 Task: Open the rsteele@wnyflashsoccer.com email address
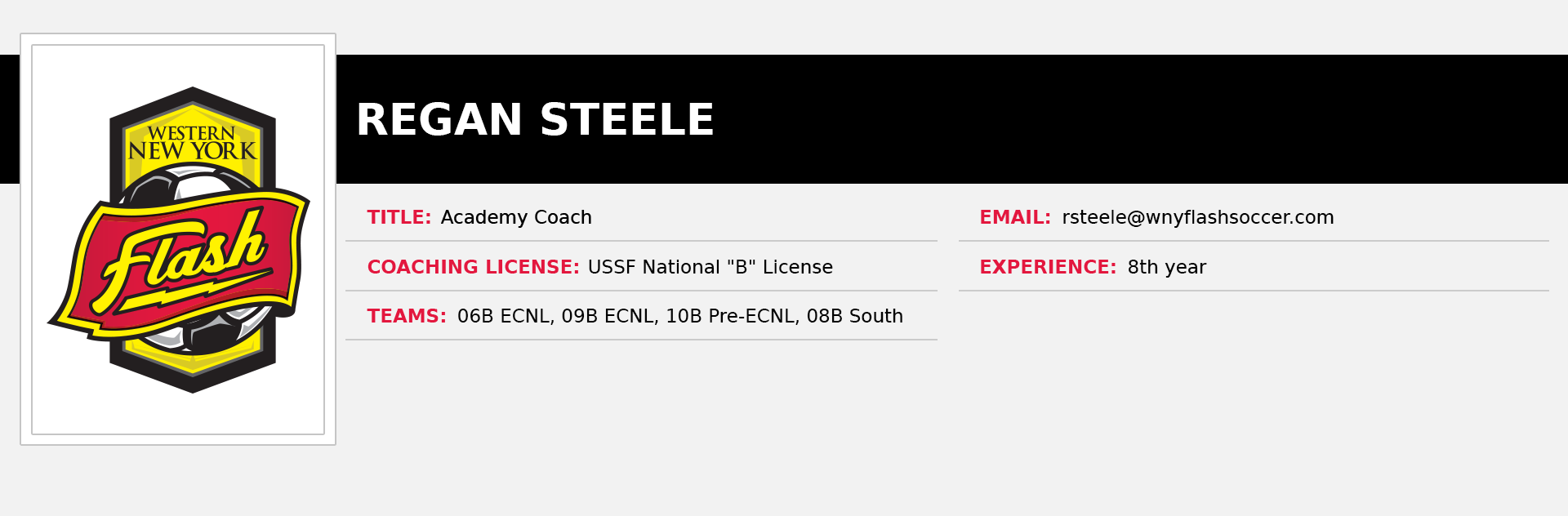1197,218
